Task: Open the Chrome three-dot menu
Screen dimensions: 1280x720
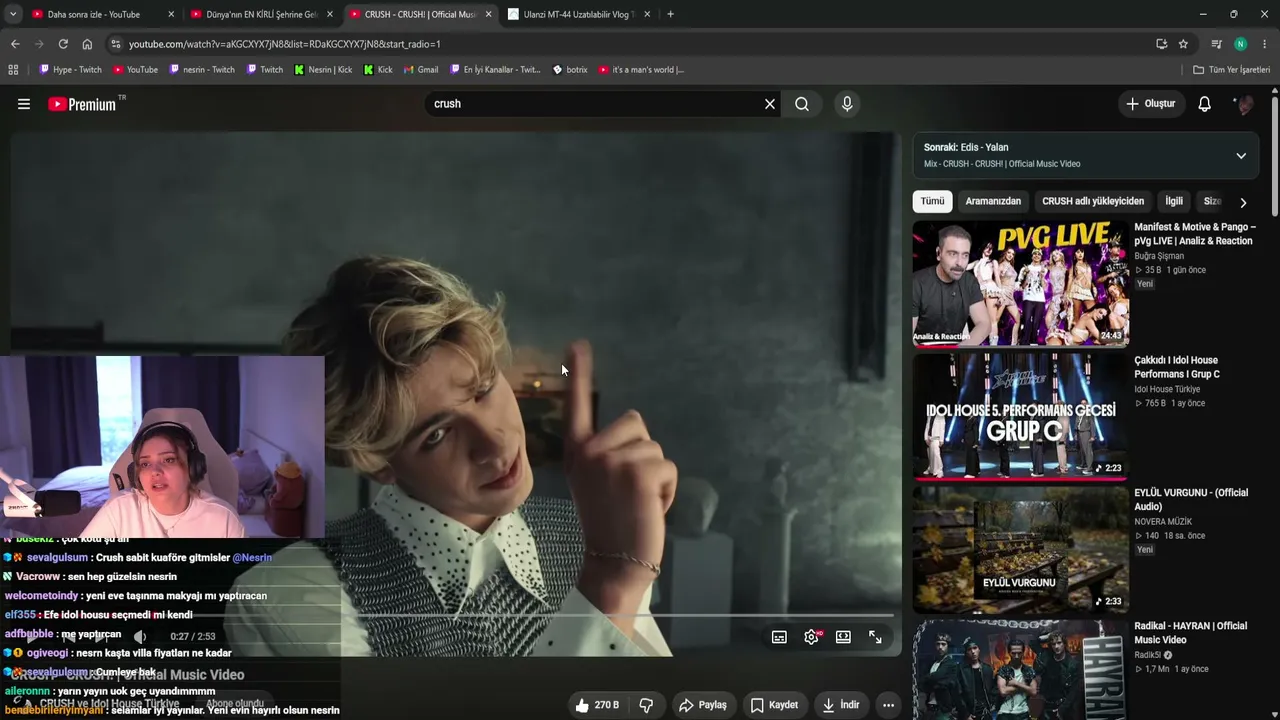Action: [x=1265, y=44]
